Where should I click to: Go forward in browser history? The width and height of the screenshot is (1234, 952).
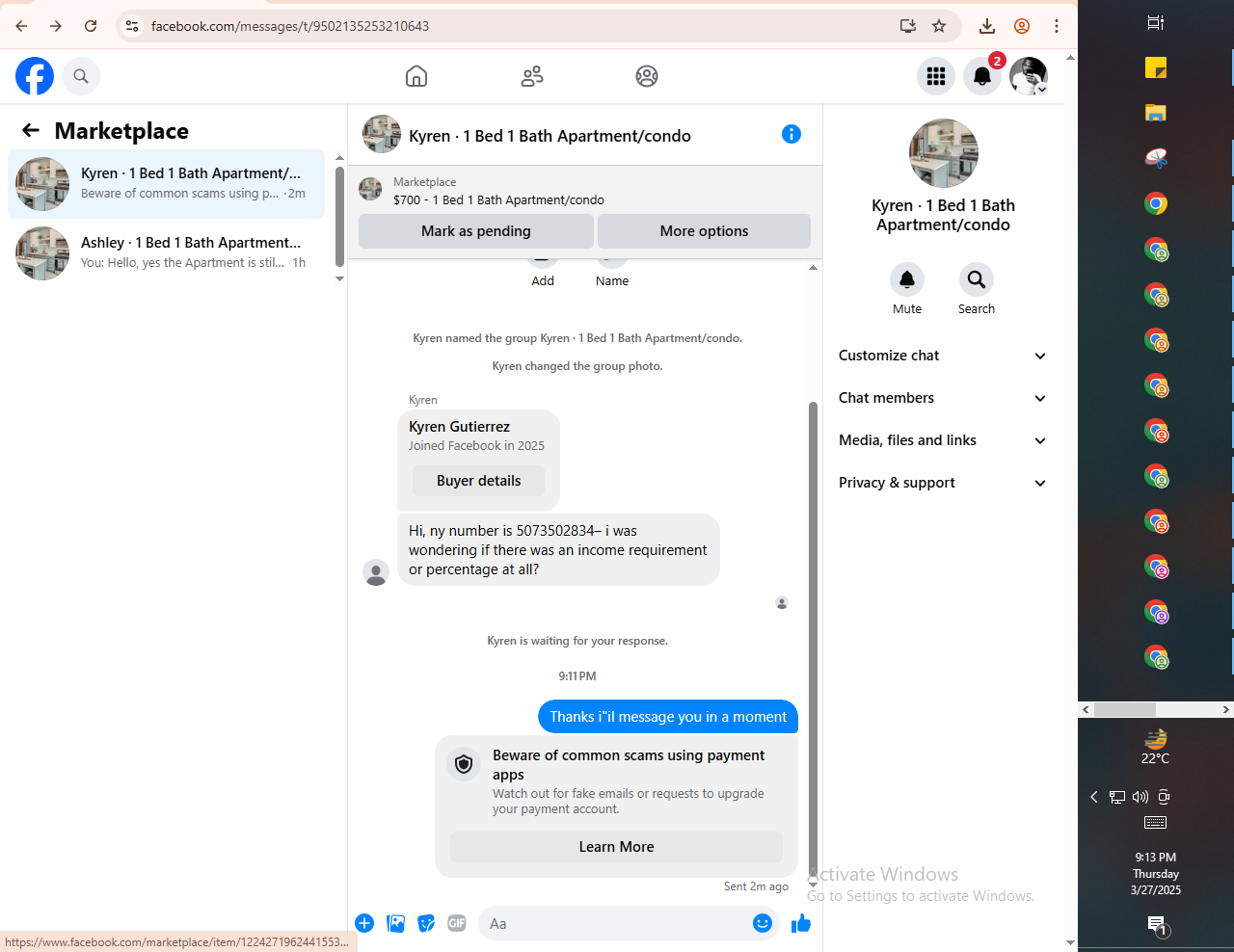56,26
